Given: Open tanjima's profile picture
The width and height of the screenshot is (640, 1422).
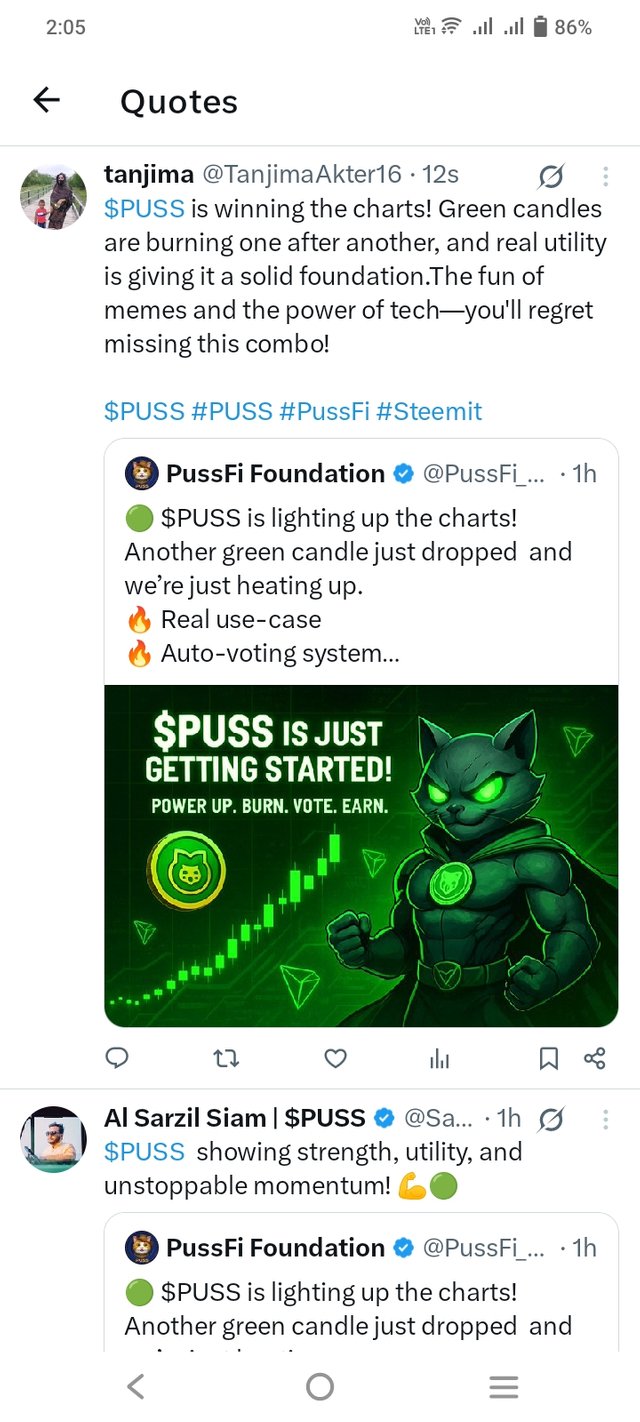Looking at the screenshot, I should [54, 197].
